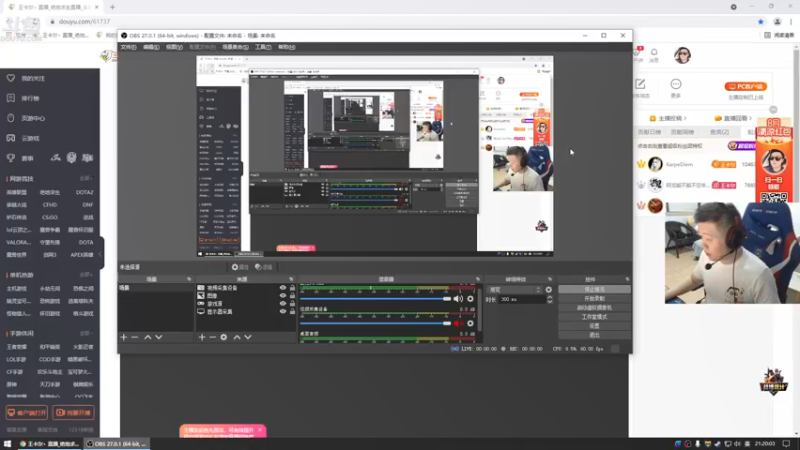Move scene down with the down arrow
800x450 pixels.
point(159,337)
